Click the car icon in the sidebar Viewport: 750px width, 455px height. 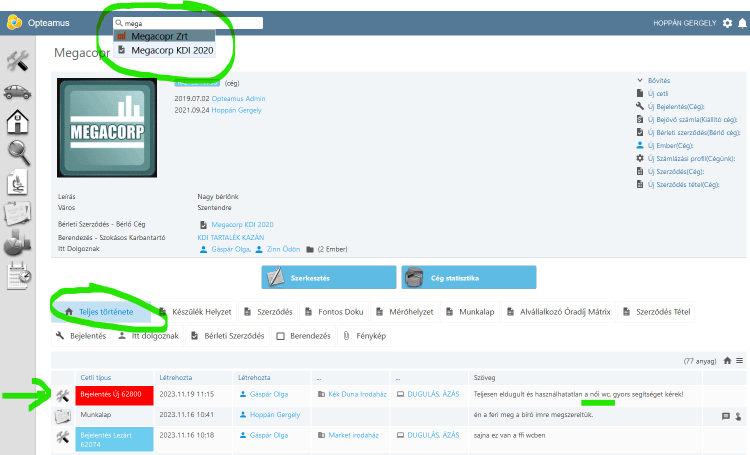[17, 92]
